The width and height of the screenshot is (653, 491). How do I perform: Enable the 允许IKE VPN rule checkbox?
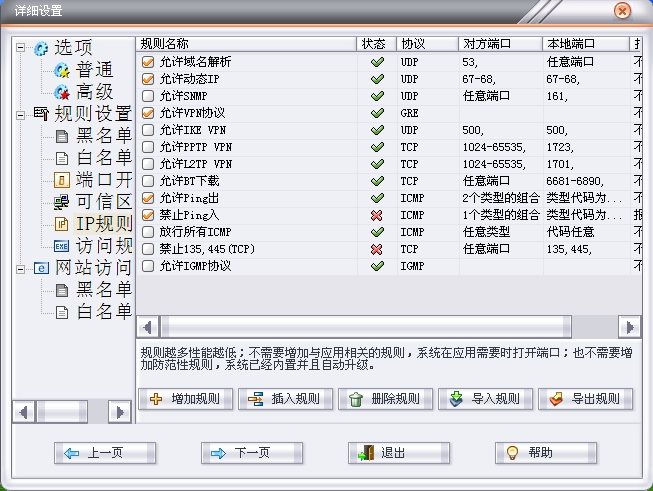tap(148, 130)
